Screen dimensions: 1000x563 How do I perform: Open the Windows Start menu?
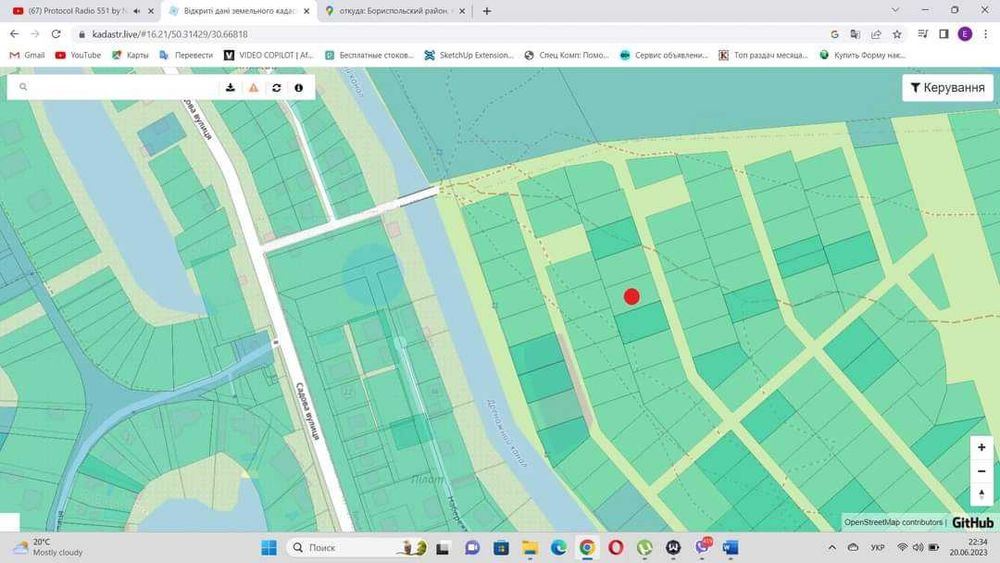(x=269, y=548)
